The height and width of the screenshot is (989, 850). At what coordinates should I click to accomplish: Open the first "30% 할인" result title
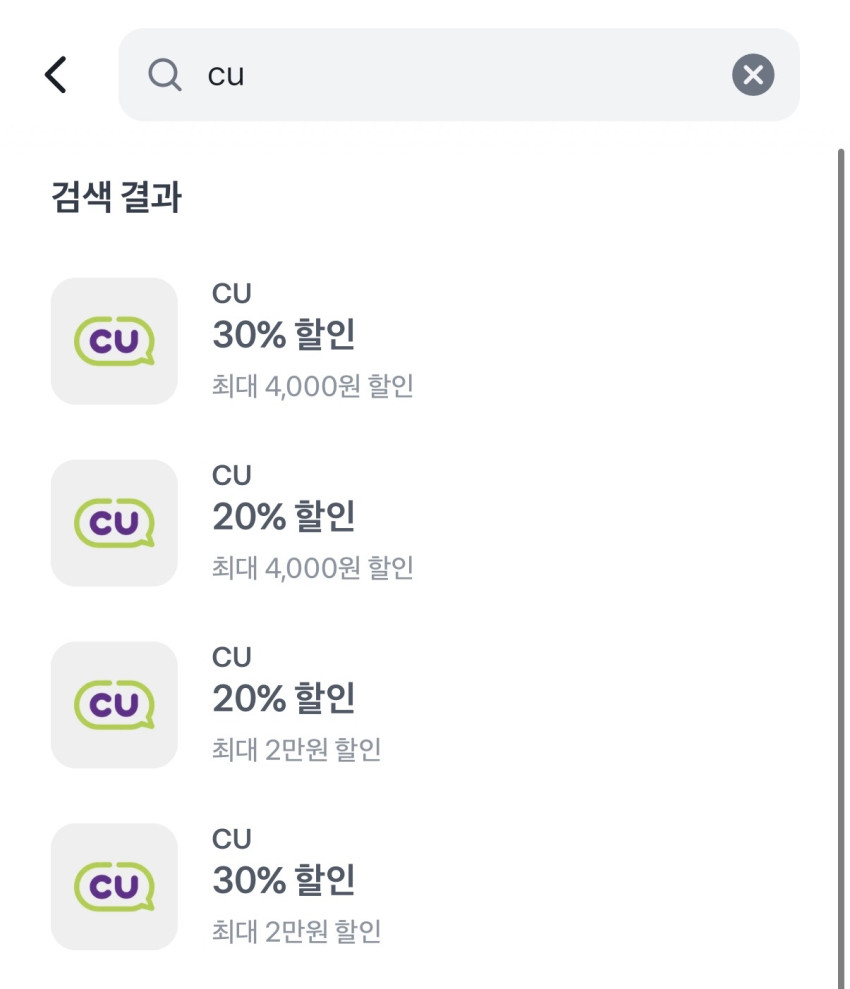click(x=284, y=336)
